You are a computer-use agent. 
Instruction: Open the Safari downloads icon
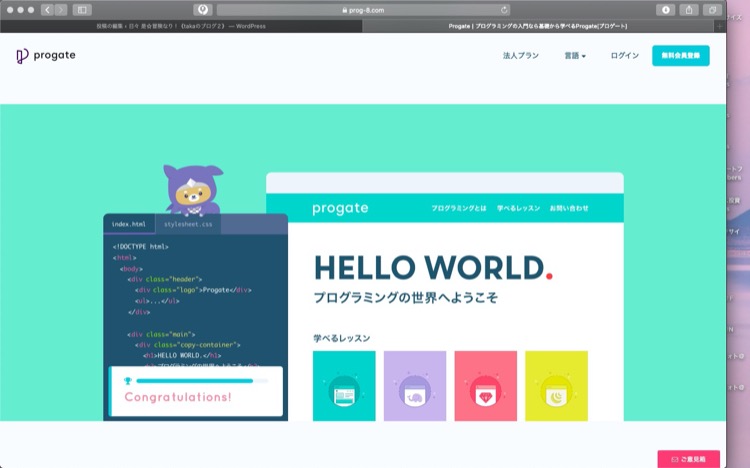pyautogui.click(x=665, y=10)
